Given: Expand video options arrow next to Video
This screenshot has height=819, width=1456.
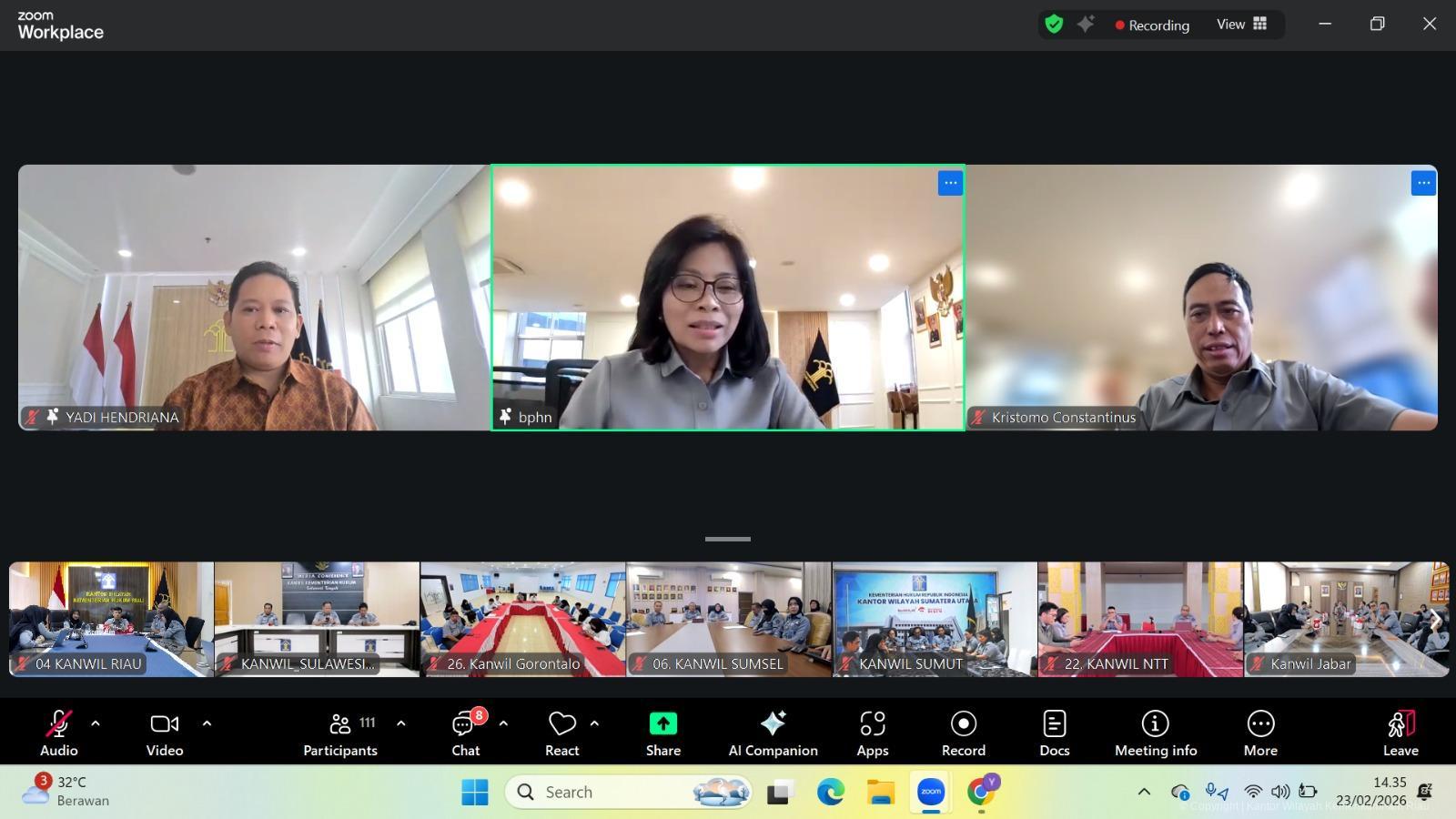Looking at the screenshot, I should pos(207,723).
